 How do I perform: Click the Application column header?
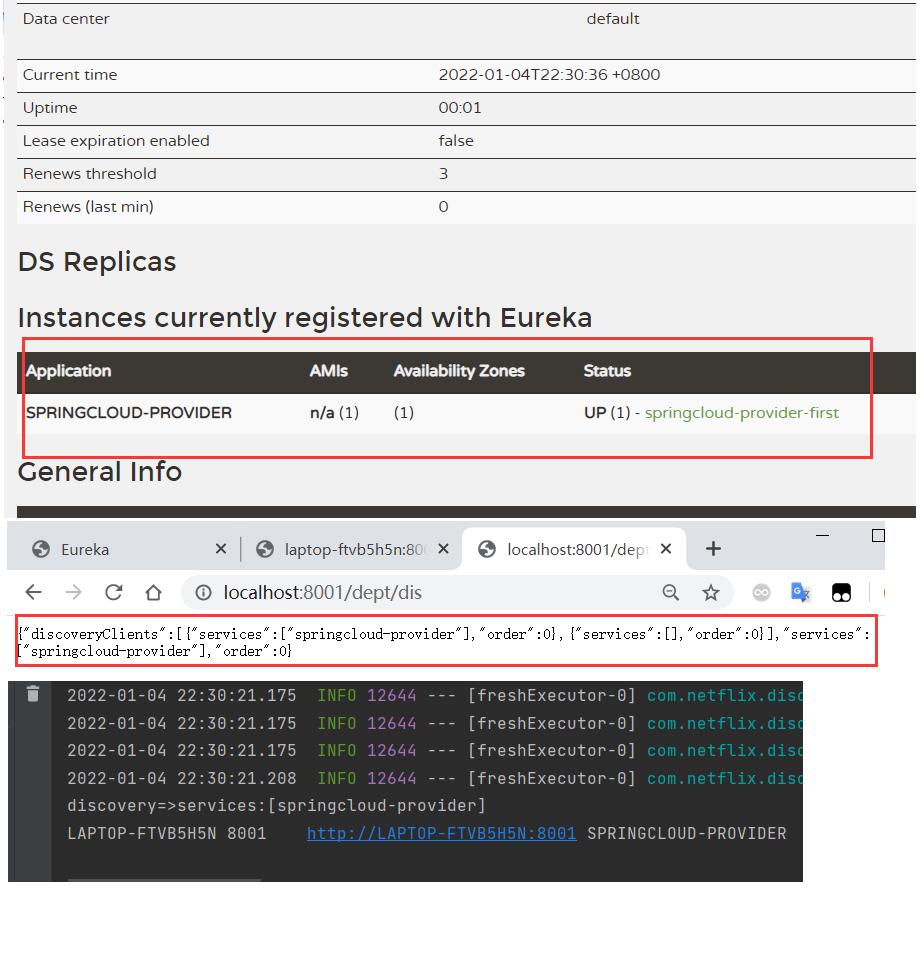(x=69, y=371)
